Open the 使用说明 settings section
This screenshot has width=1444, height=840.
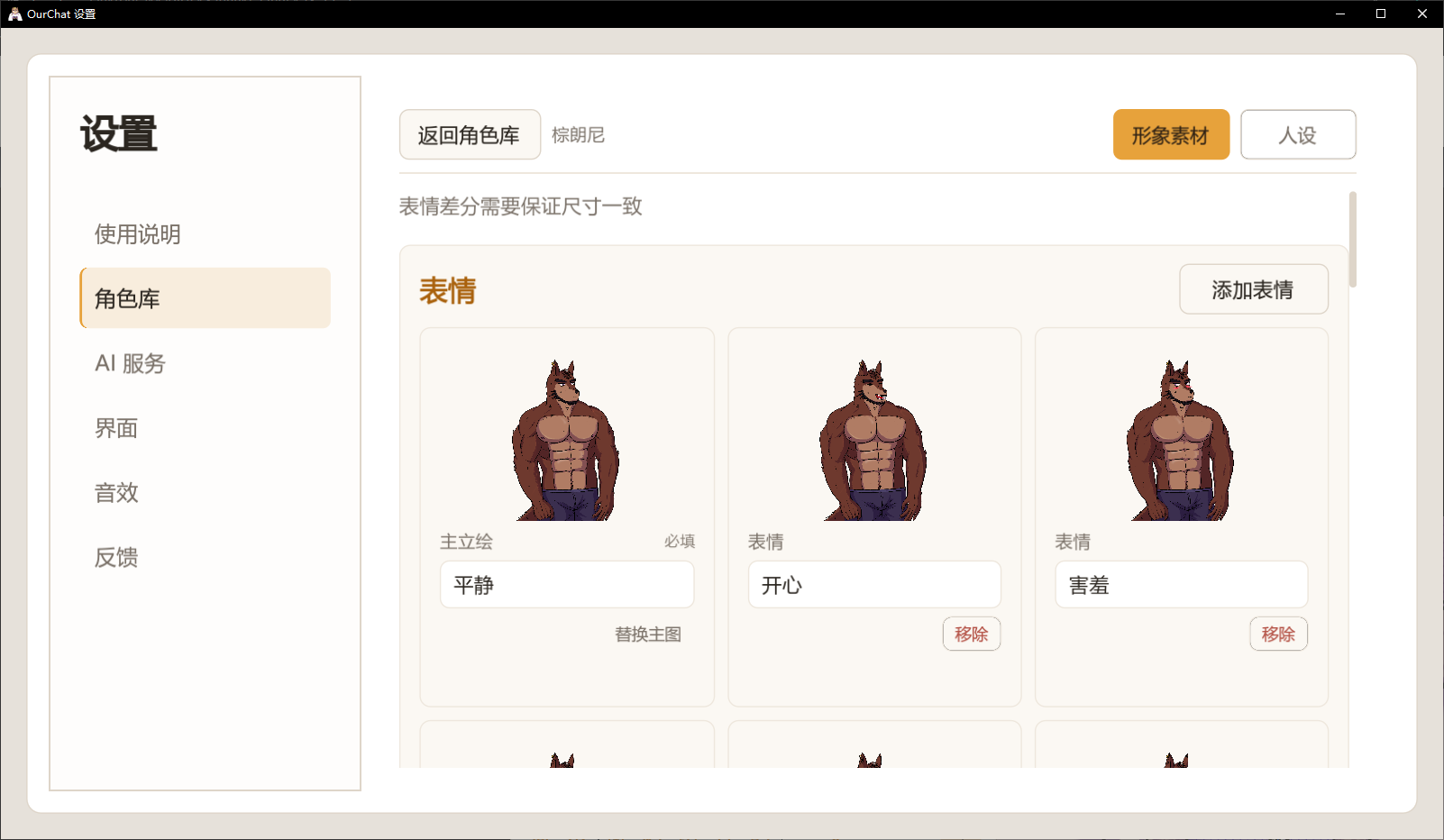click(x=206, y=234)
